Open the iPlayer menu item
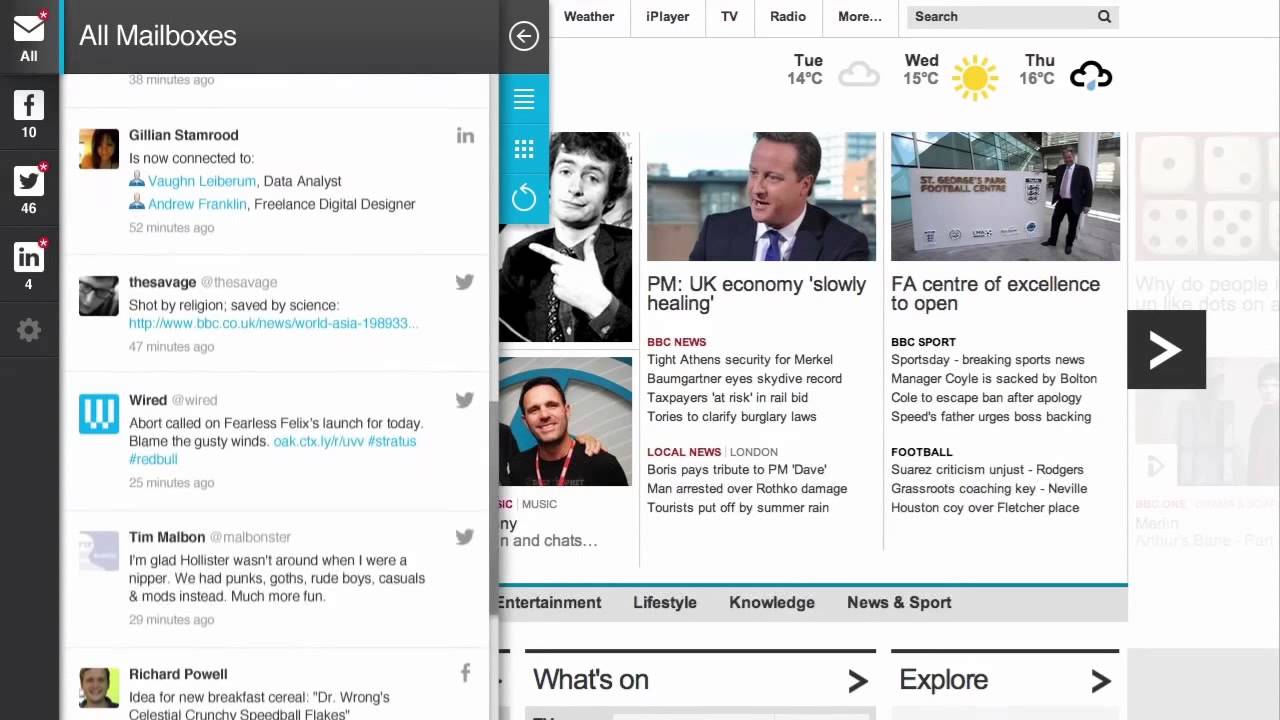The height and width of the screenshot is (720, 1280). (x=667, y=16)
